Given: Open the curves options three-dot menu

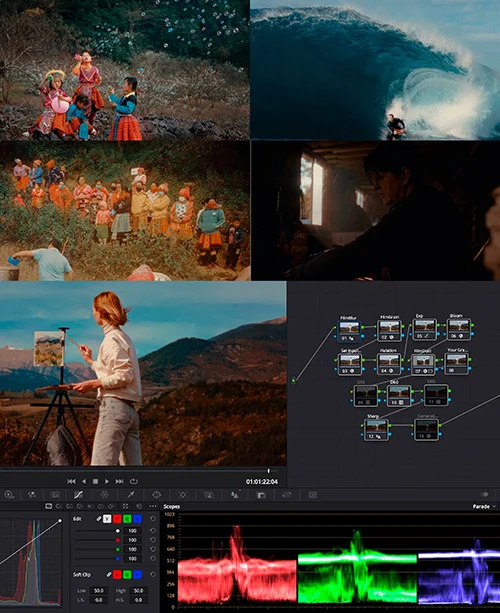Looking at the screenshot, I should point(153,506).
